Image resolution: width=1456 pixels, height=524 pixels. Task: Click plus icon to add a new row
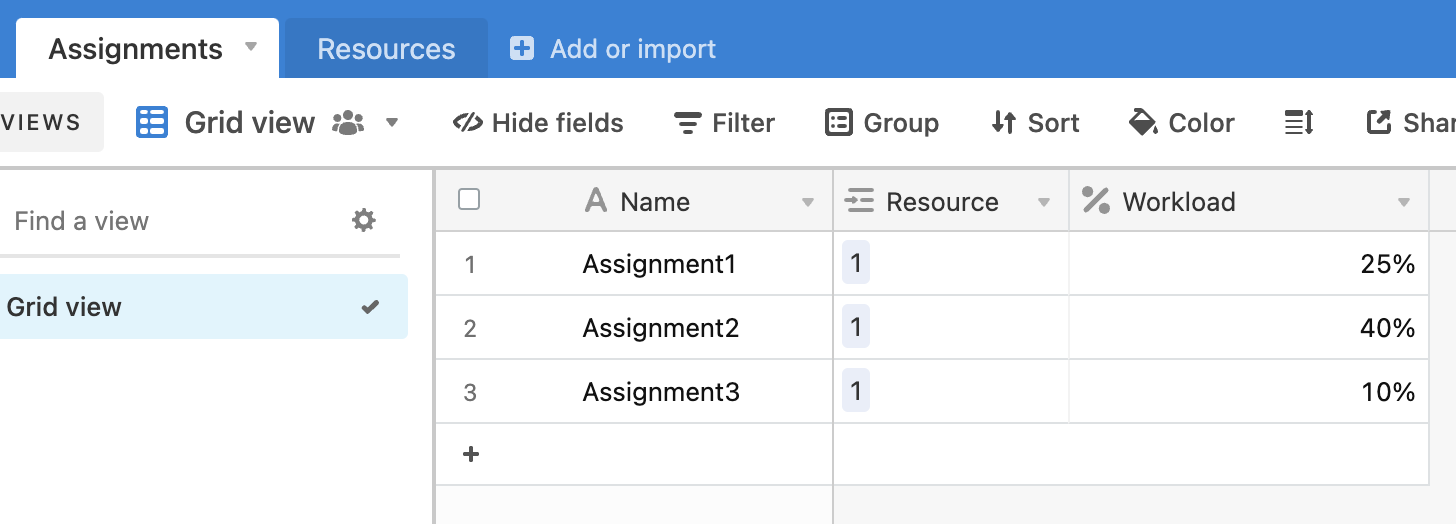click(471, 454)
